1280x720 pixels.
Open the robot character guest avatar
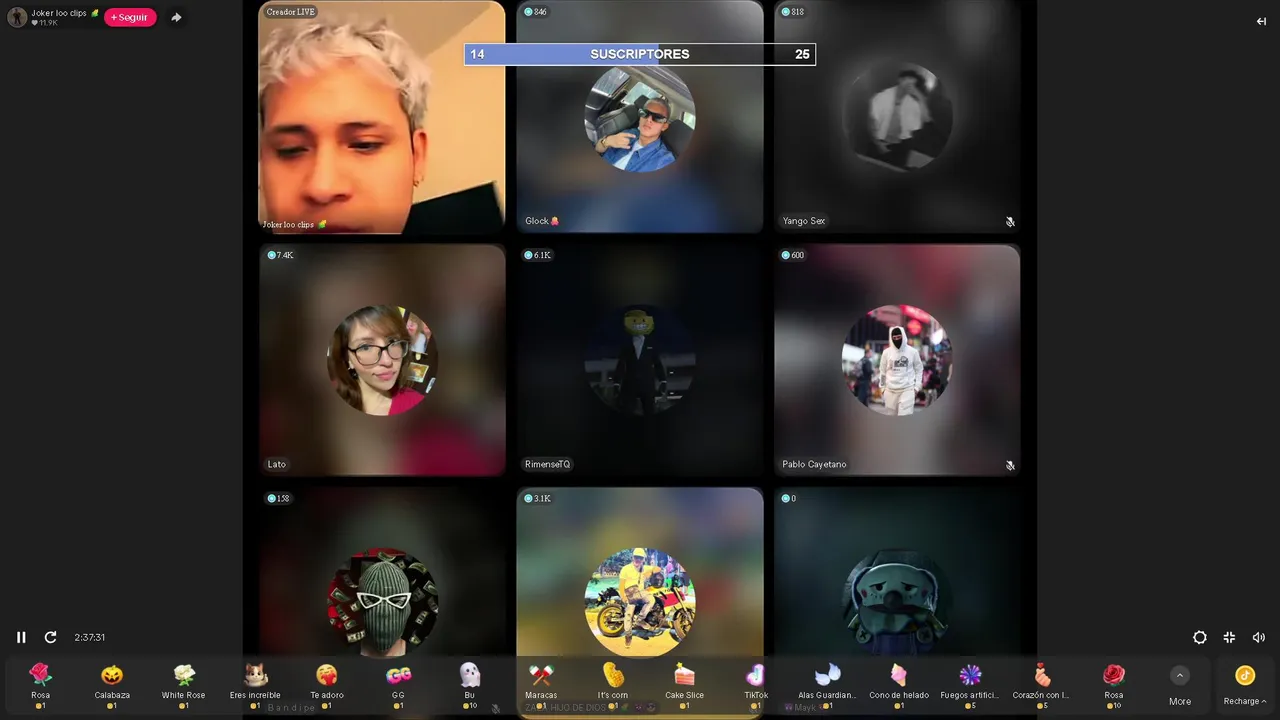click(897, 602)
